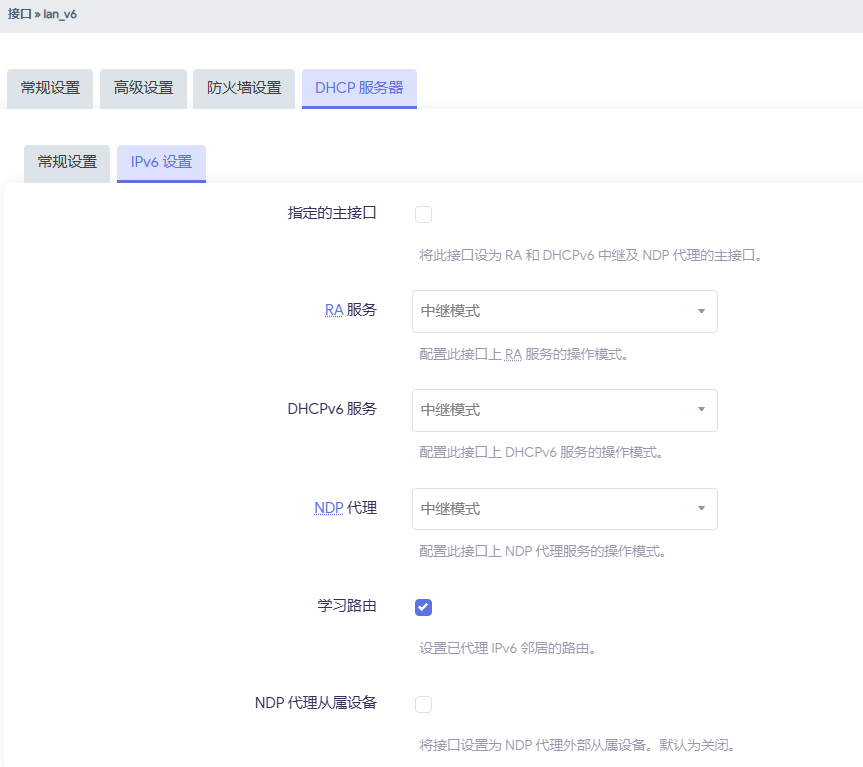Image resolution: width=863 pixels, height=767 pixels.
Task: Open the DHCPv6 服务 mode dropdown
Action: (564, 410)
